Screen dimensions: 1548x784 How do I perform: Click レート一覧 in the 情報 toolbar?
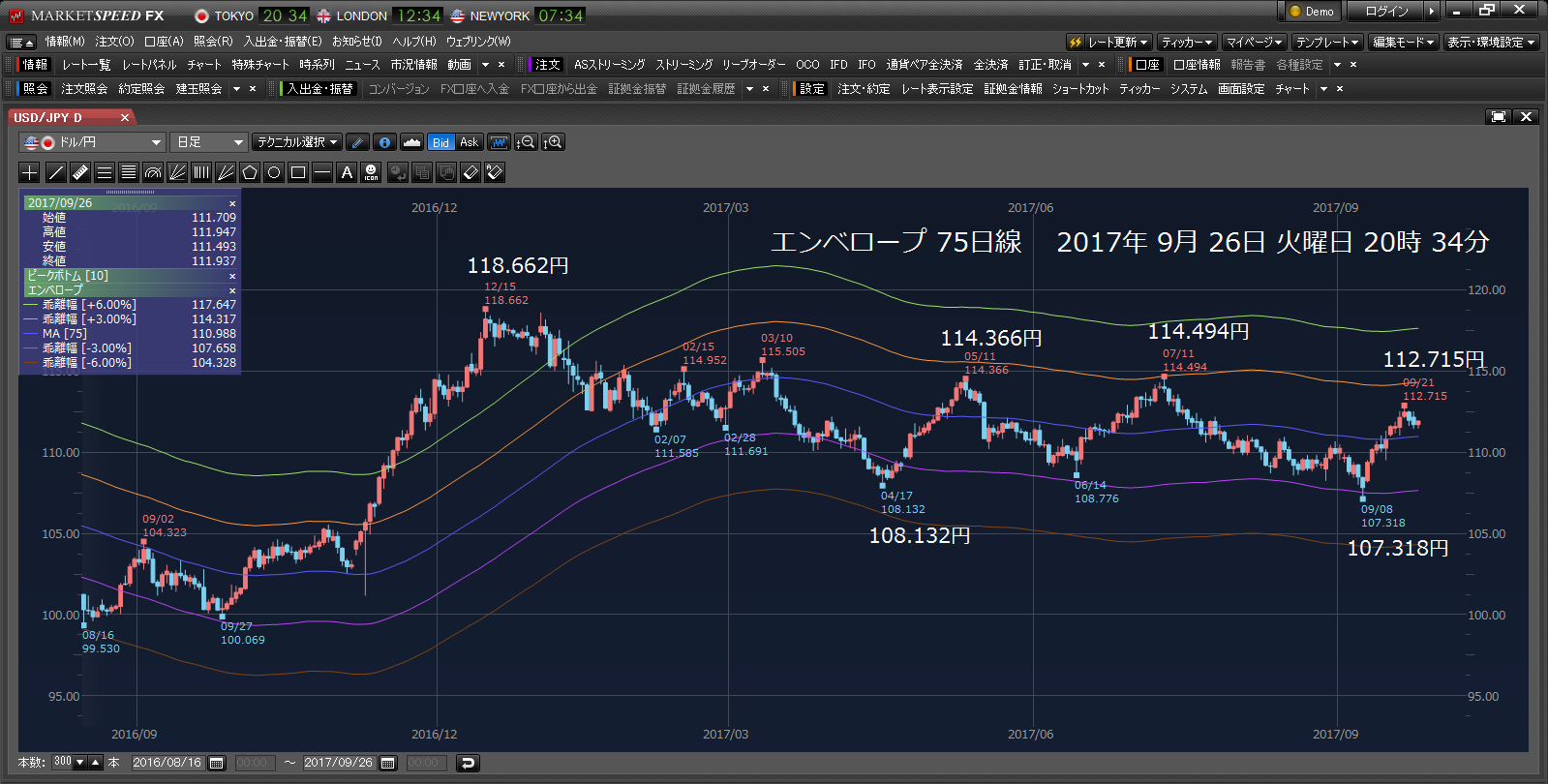coord(86,65)
